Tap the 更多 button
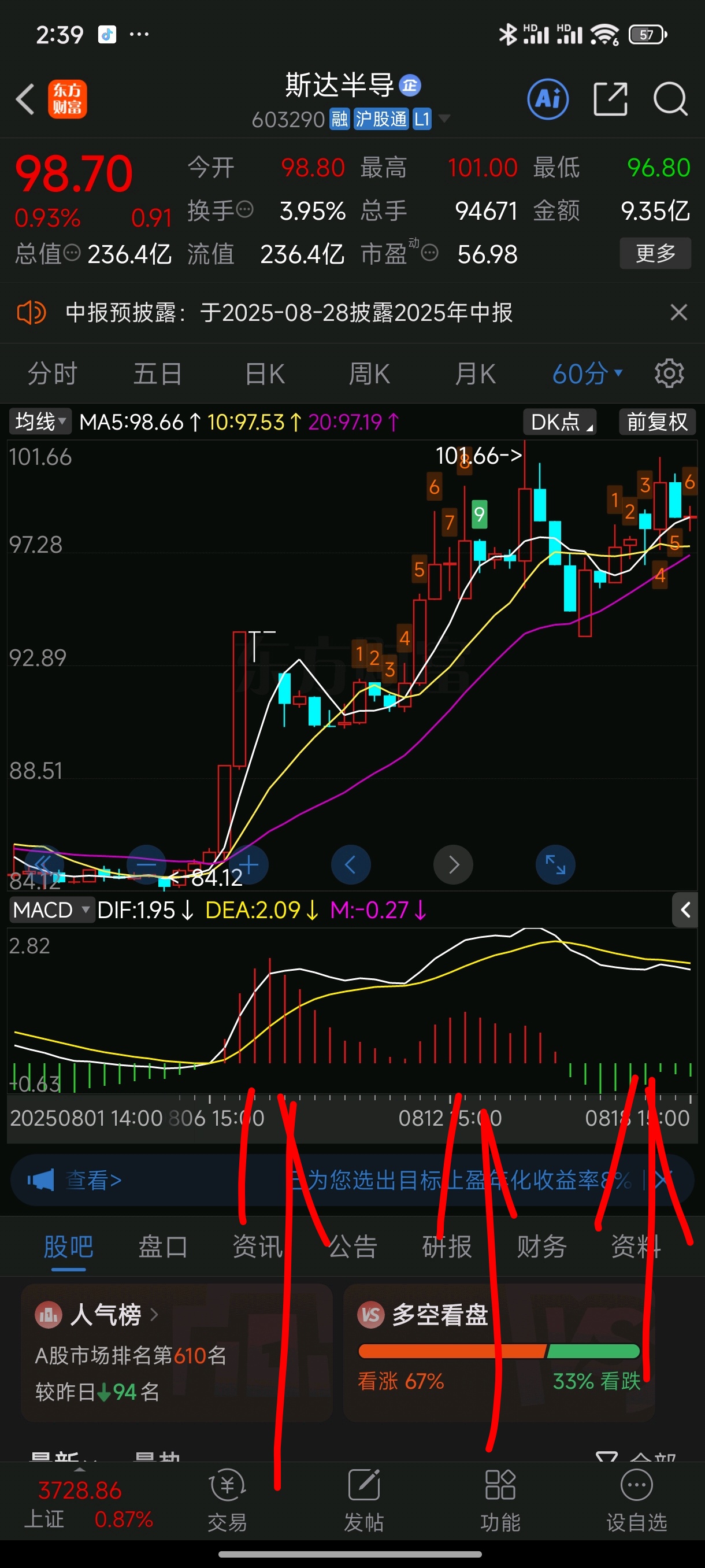This screenshot has width=705, height=1568. pos(655,253)
